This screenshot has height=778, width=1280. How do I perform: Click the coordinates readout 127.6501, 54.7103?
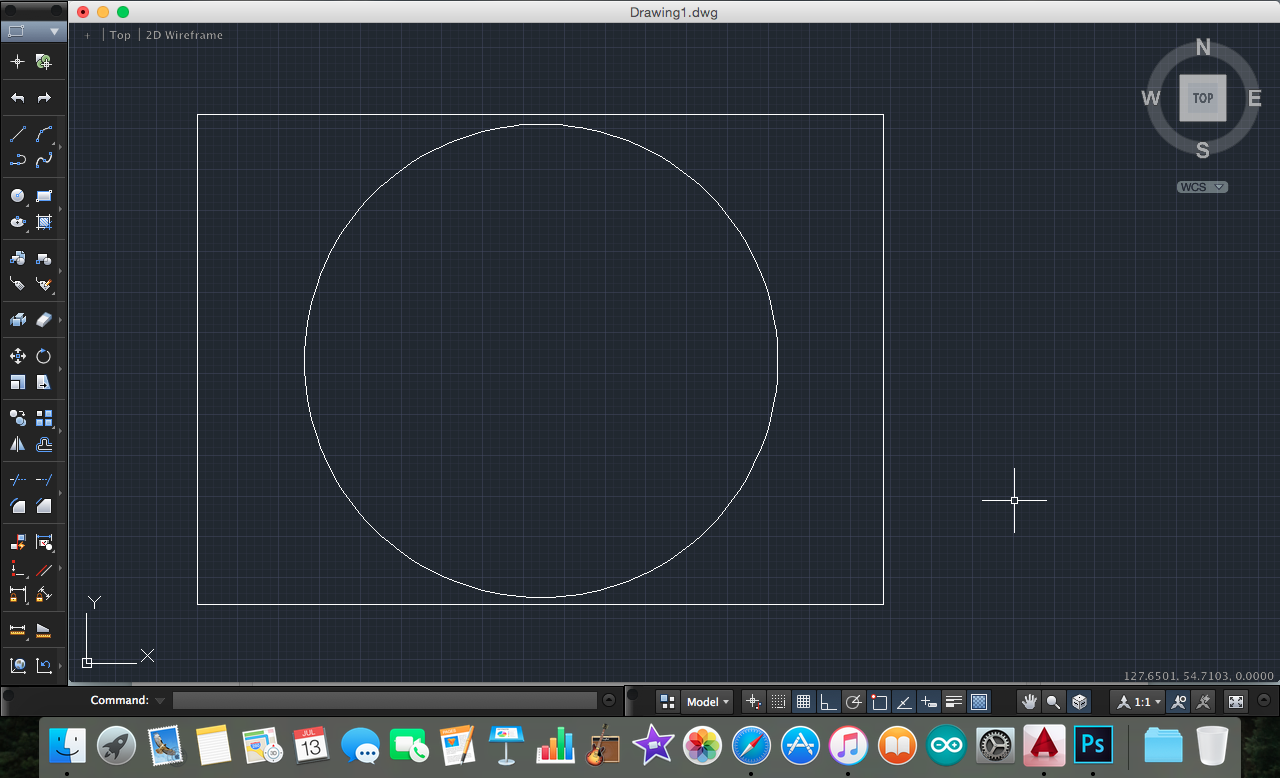(1199, 676)
